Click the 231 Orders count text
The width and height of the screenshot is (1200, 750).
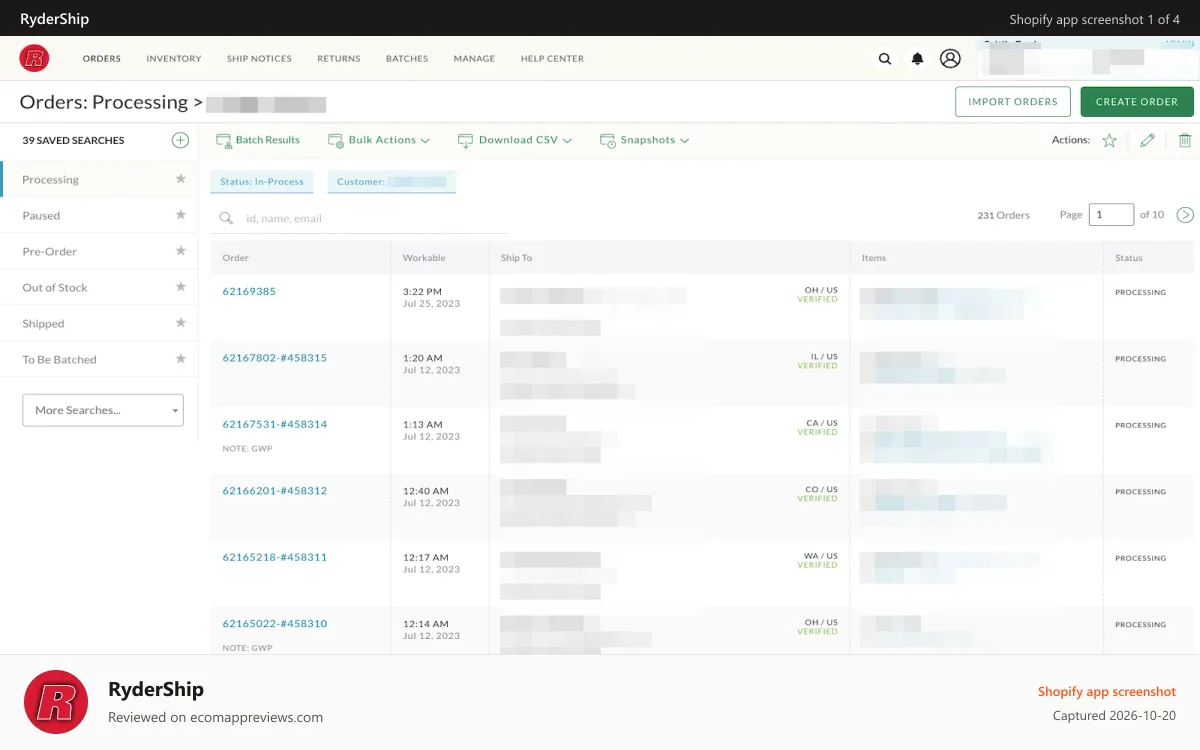pos(1003,215)
